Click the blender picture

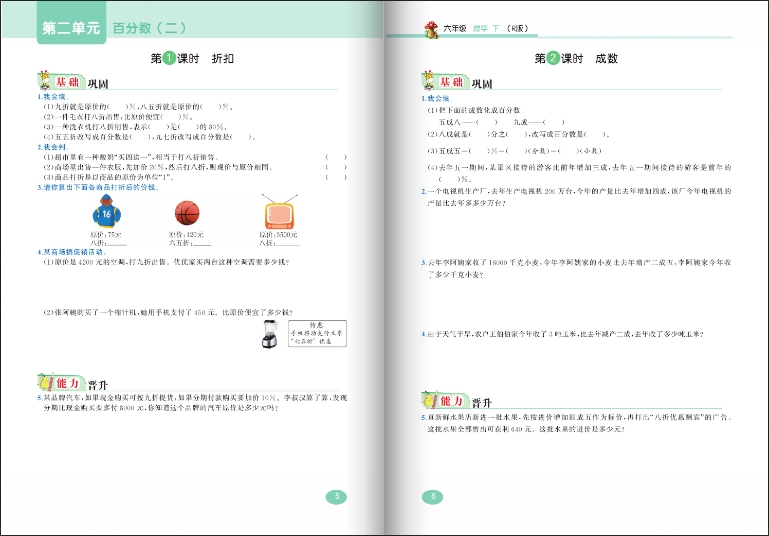(269, 334)
